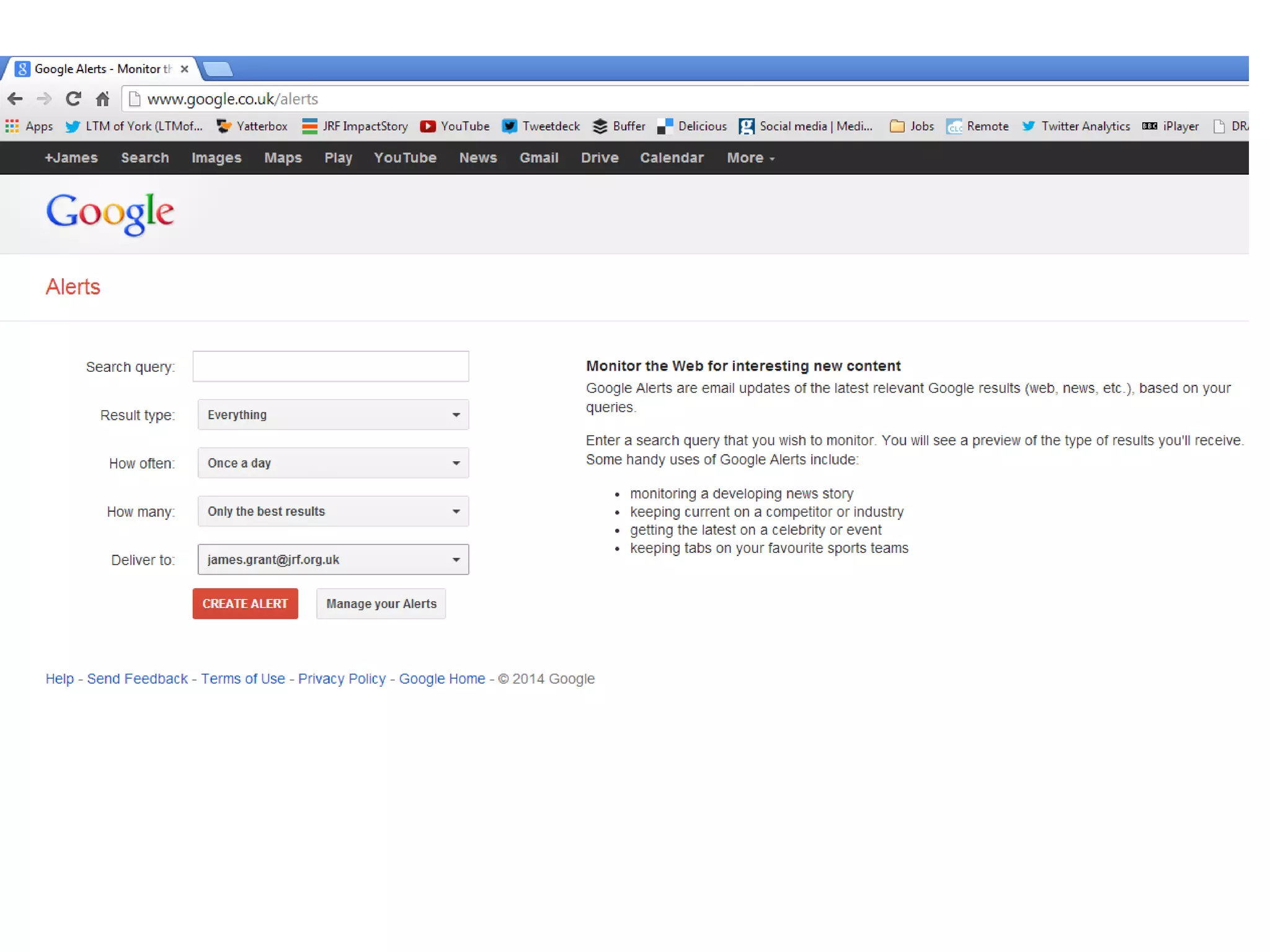This screenshot has height=952, width=1270.
Task: Open the Apps grid bookmark icon
Action: pos(12,126)
